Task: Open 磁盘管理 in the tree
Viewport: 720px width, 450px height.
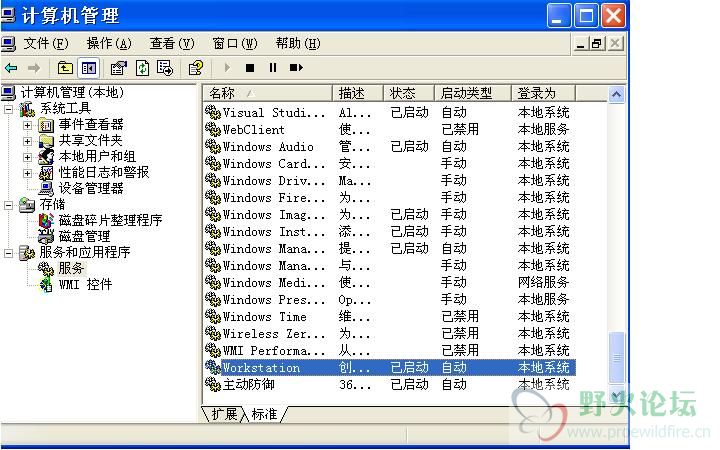Action: [x=84, y=236]
